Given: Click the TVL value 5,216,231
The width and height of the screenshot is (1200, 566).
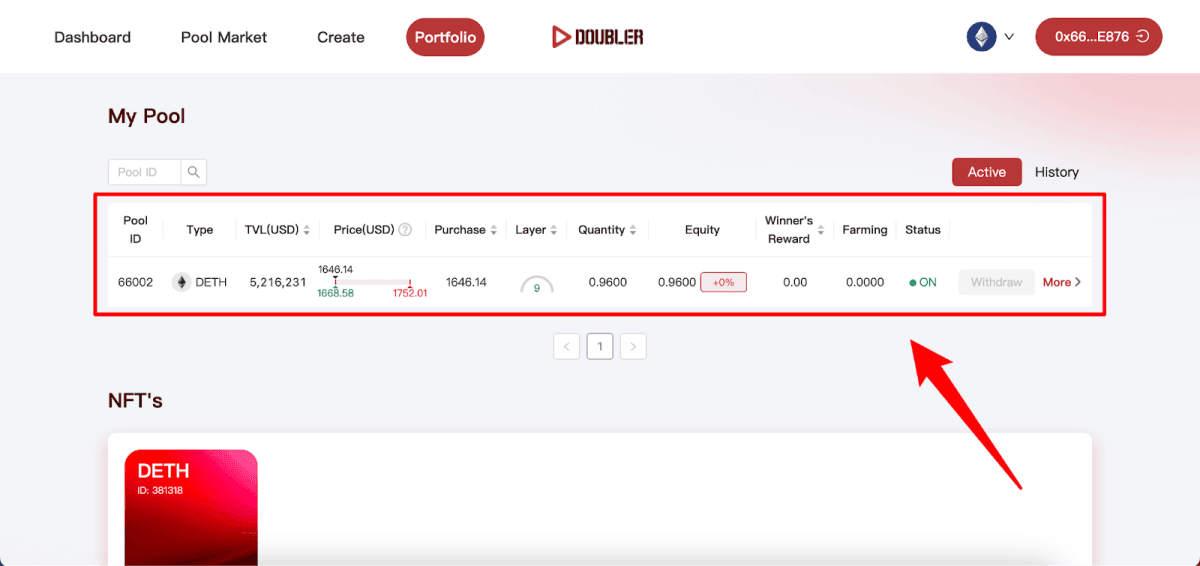Looking at the screenshot, I should tap(277, 282).
